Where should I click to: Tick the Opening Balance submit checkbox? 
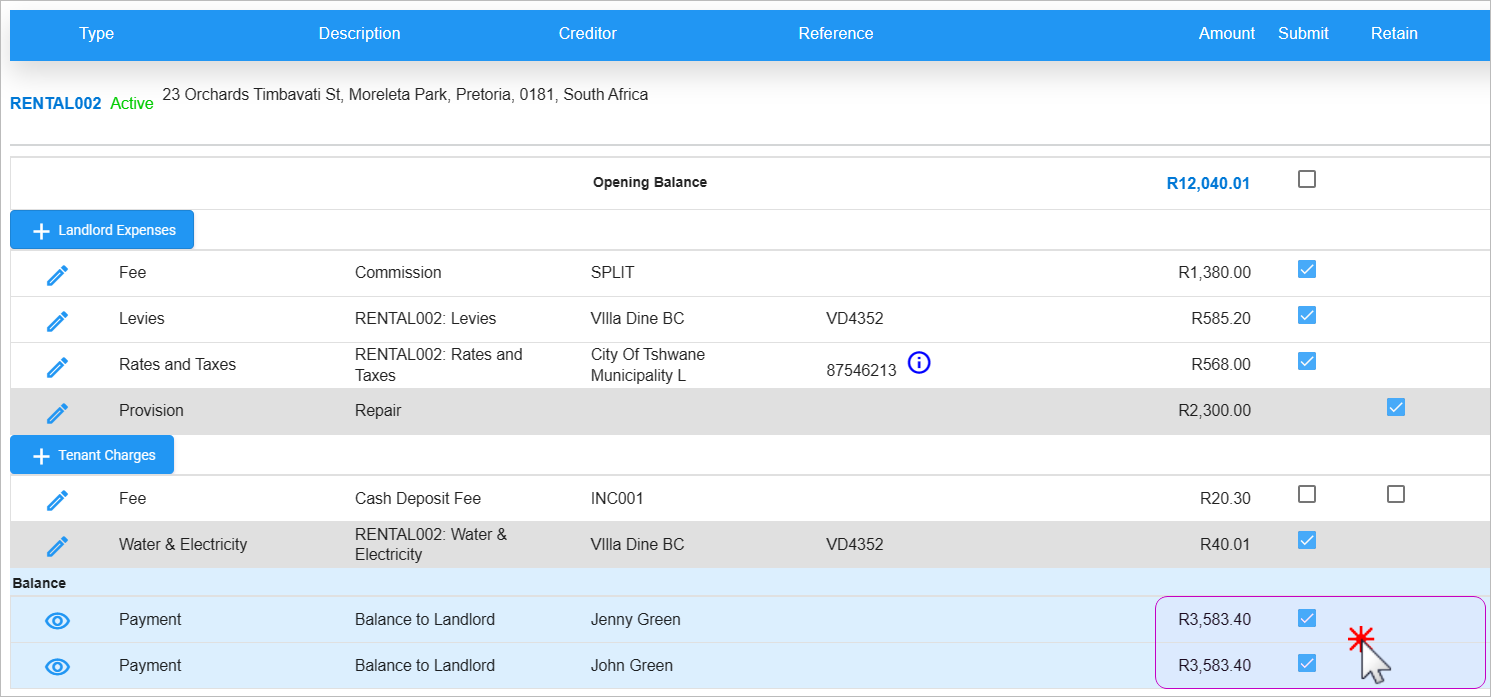(x=1306, y=179)
